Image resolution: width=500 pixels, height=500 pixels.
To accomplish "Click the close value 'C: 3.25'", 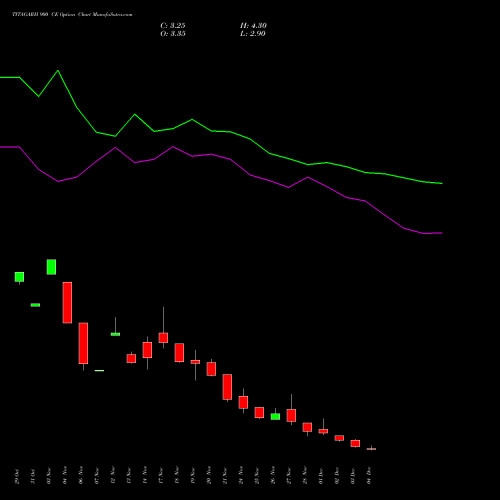I will [x=173, y=25].
